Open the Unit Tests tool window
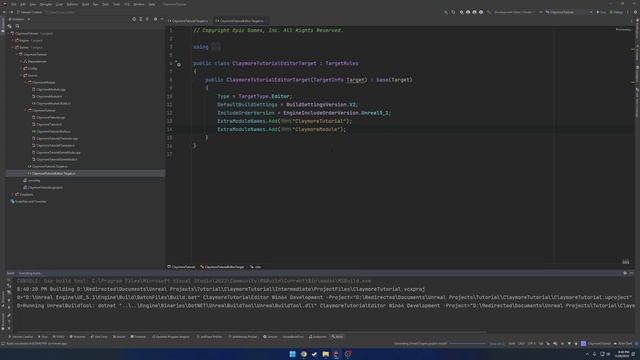 click(99, 337)
